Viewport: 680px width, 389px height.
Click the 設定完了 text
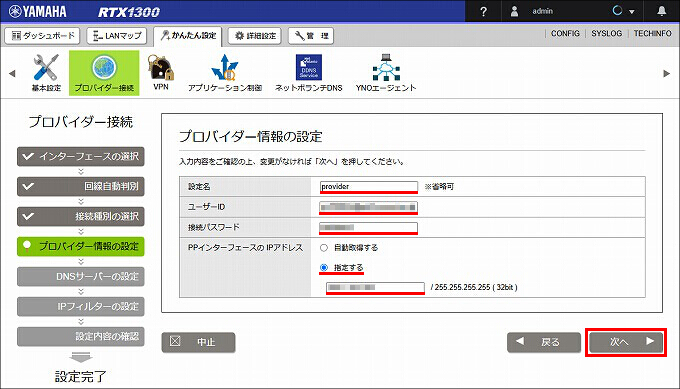point(81,376)
